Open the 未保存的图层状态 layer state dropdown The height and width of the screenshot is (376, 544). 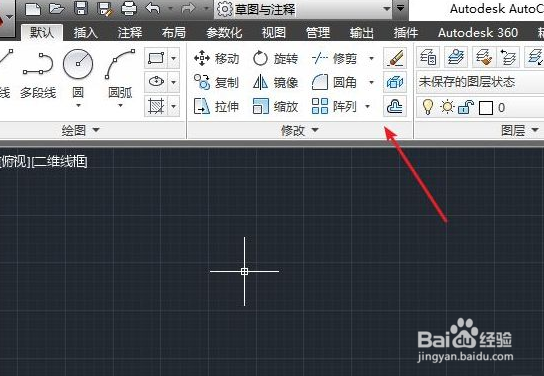[480, 82]
